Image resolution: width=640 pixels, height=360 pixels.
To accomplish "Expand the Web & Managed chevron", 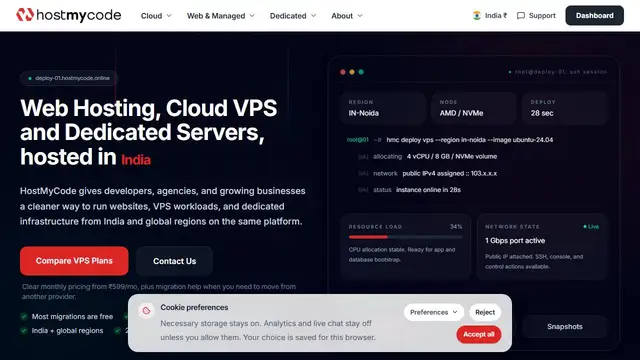I will pos(252,16).
